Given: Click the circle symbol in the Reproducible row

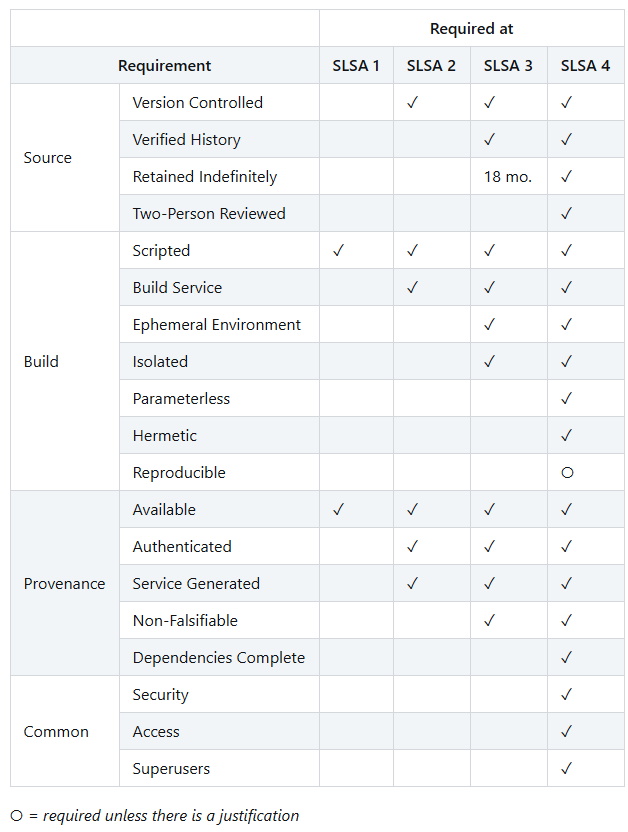Looking at the screenshot, I should point(567,473).
